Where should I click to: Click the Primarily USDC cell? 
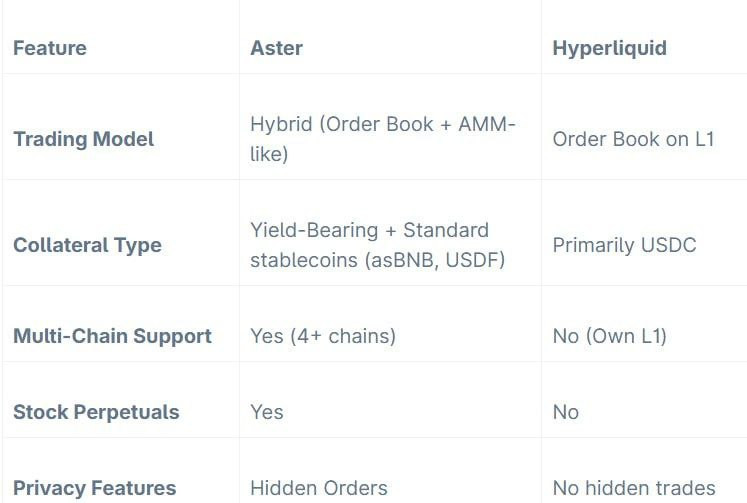pos(624,245)
